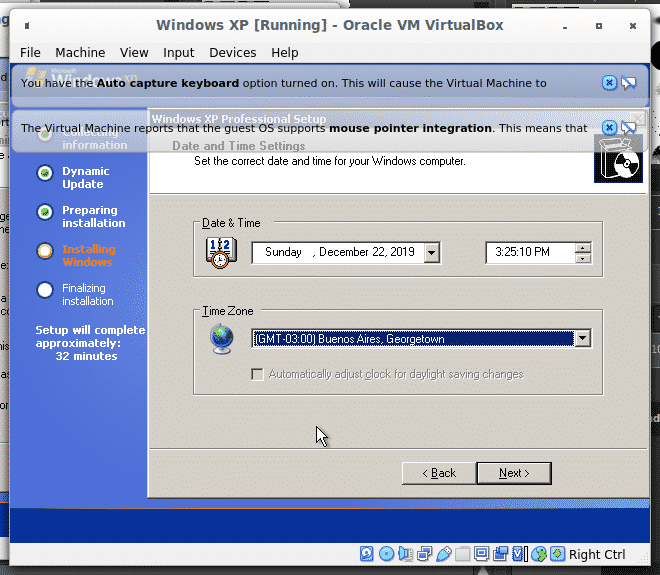This screenshot has height=575, width=660.
Task: Click the 'Preparing installation' setup step
Action: click(94, 216)
